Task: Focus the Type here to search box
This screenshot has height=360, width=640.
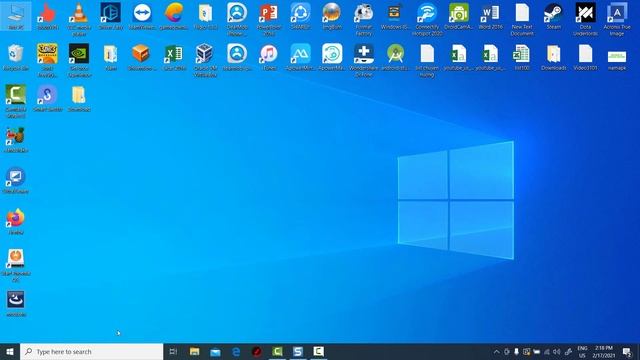Action: pos(91,351)
